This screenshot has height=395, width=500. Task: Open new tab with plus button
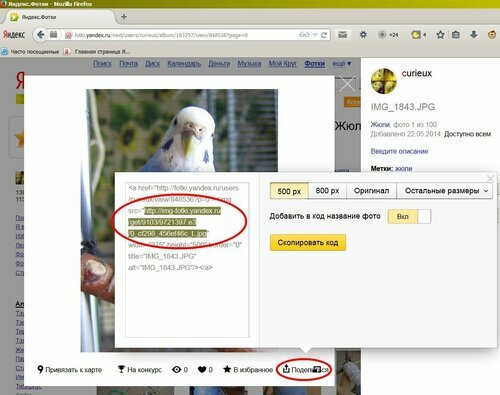tap(124, 17)
